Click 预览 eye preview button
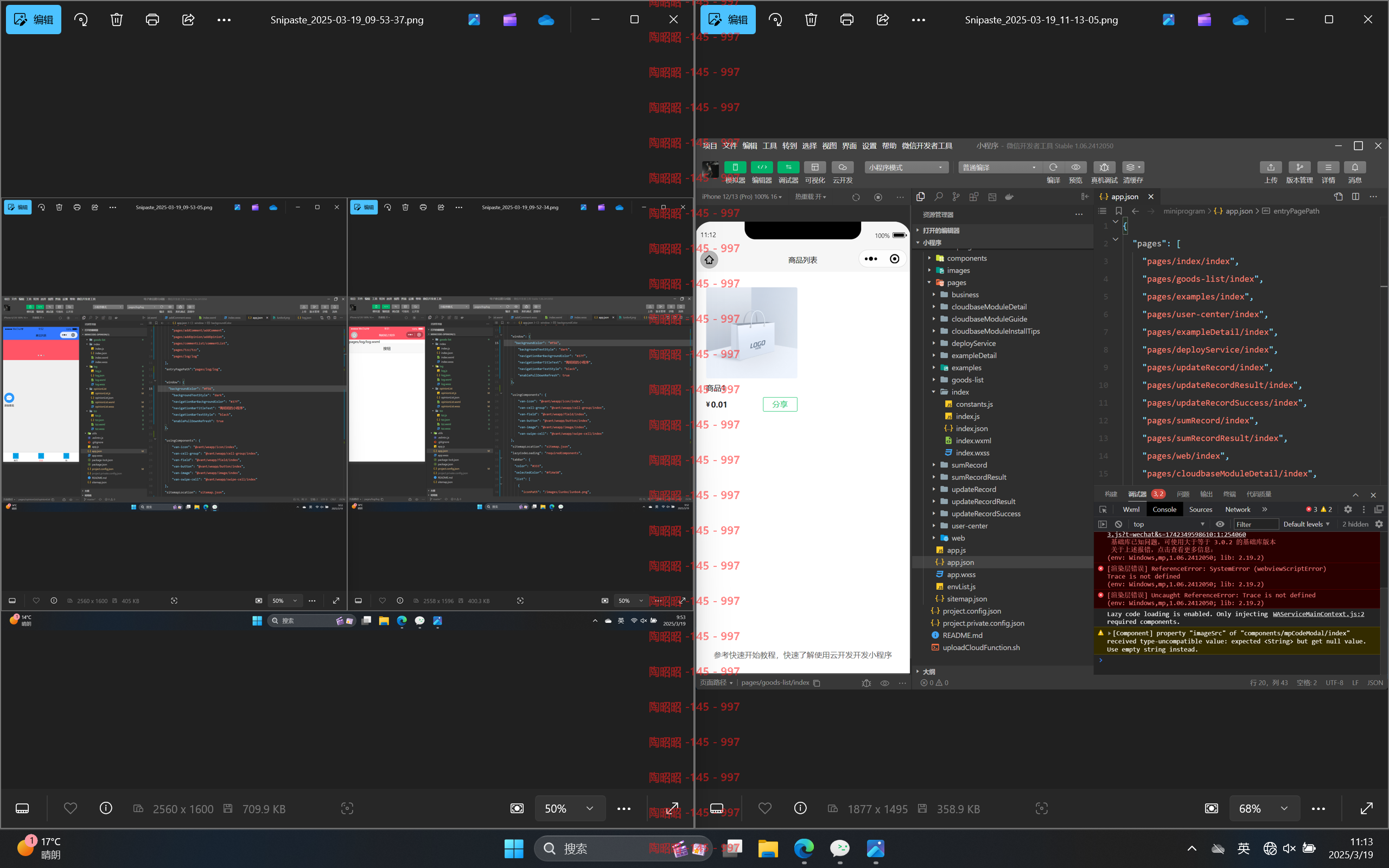 click(x=1075, y=167)
